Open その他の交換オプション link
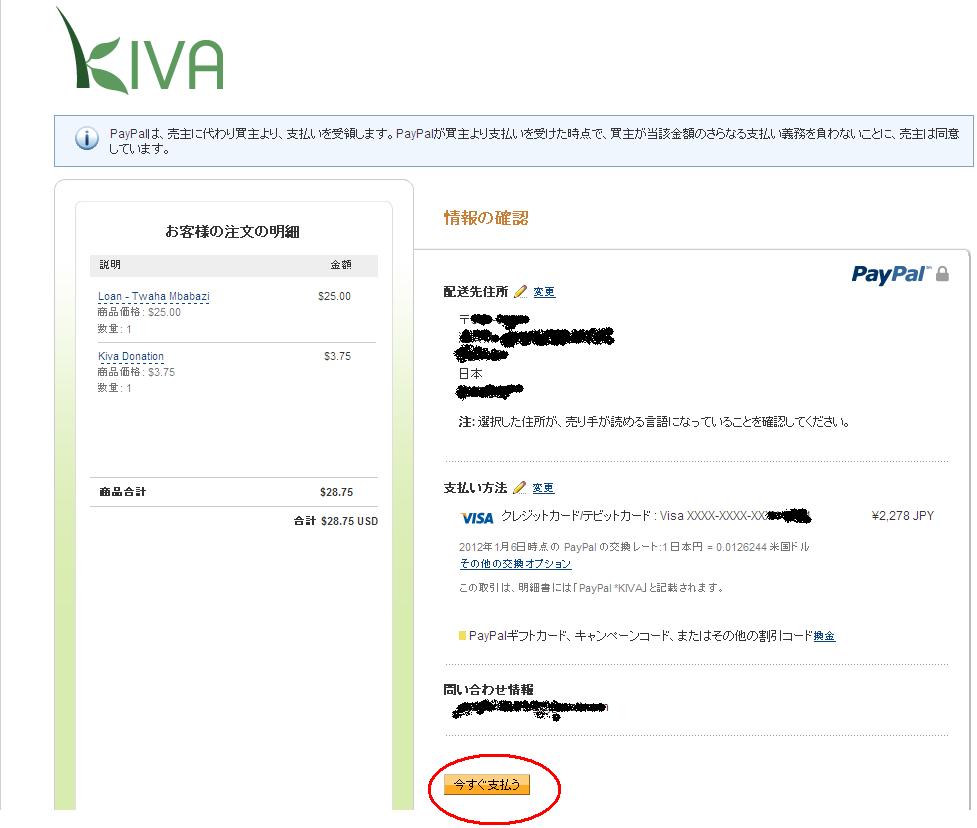 pos(515,564)
